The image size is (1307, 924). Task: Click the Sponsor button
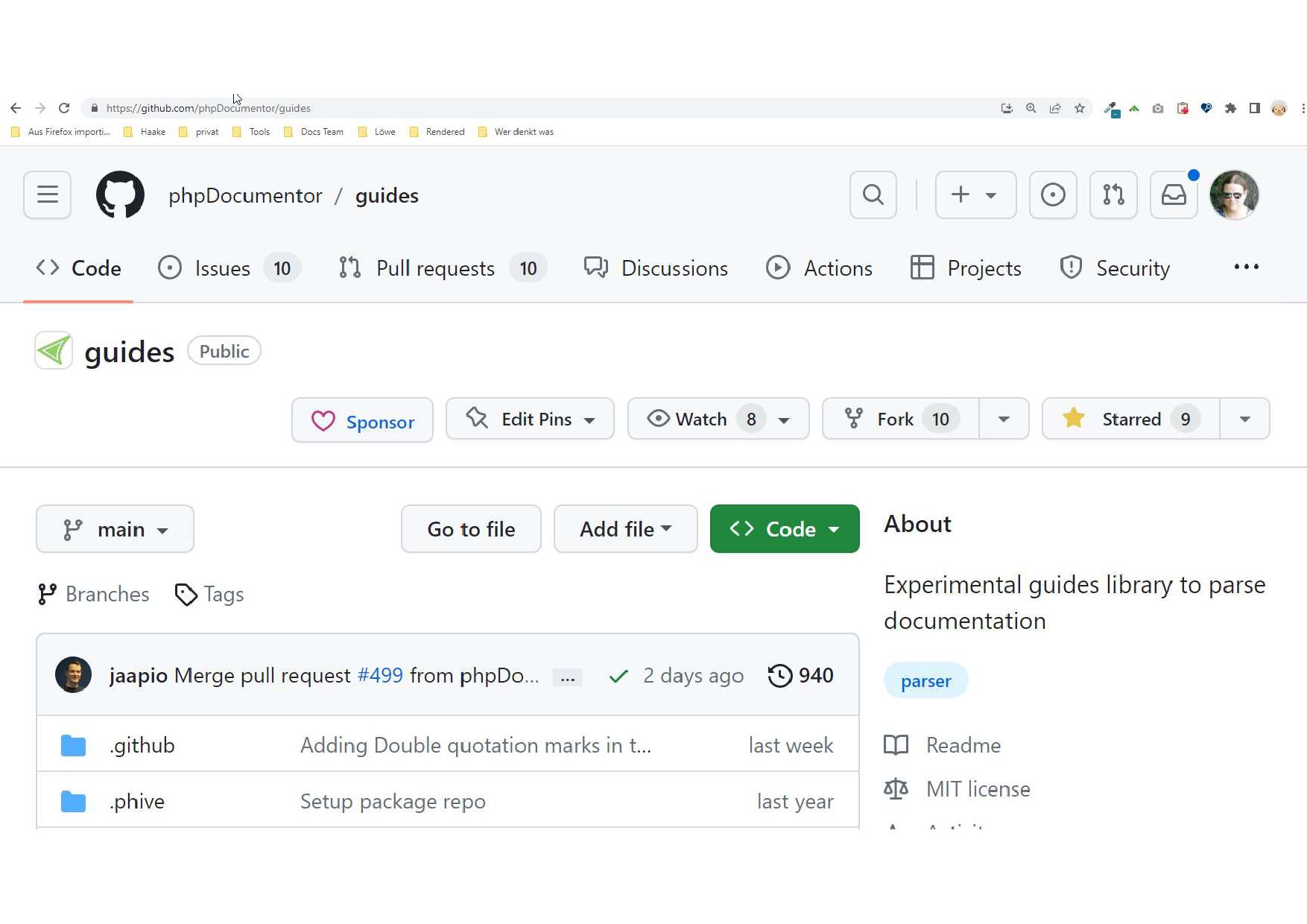(362, 421)
